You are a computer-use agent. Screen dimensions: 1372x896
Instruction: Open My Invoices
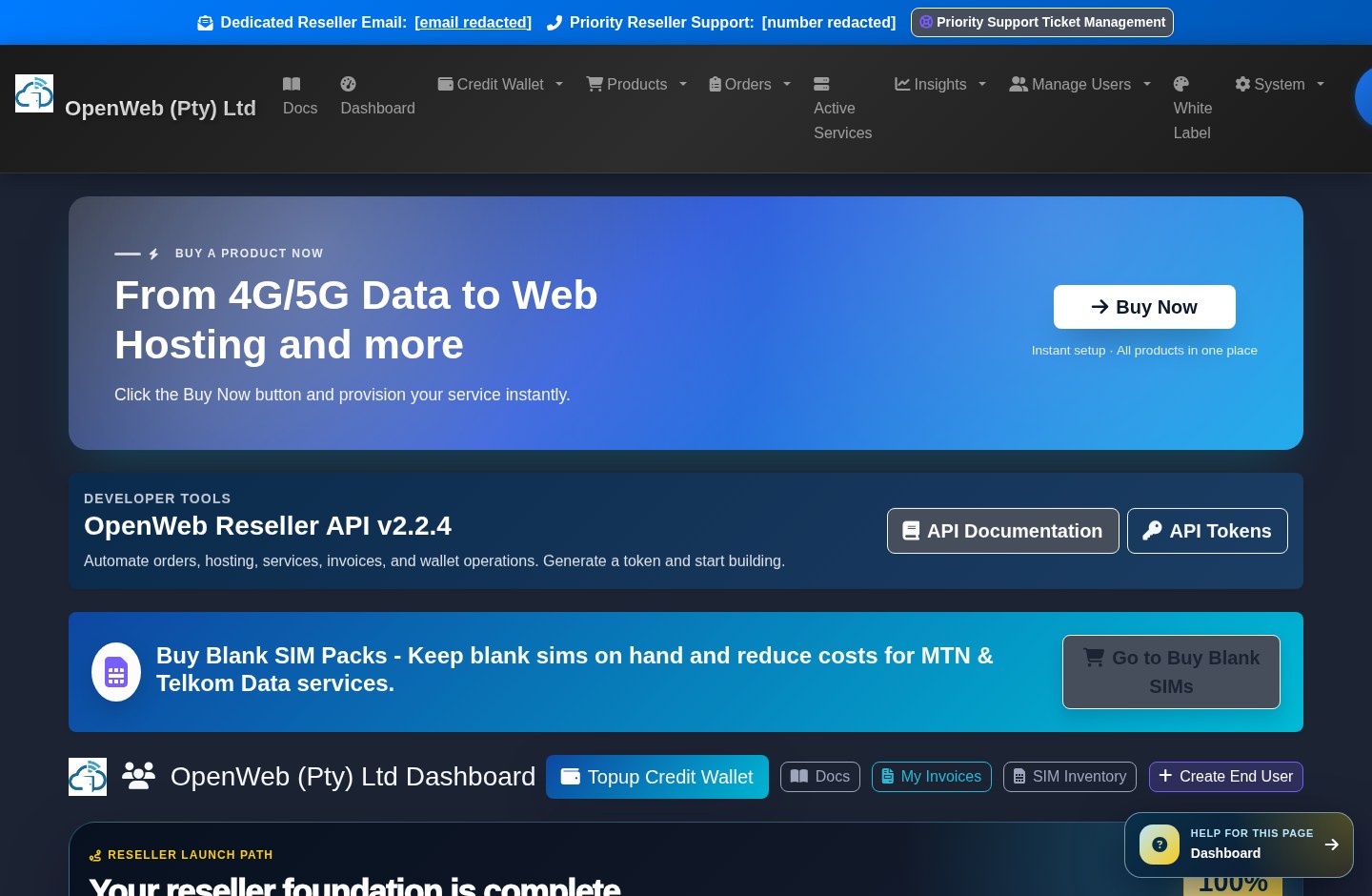pyautogui.click(x=932, y=777)
